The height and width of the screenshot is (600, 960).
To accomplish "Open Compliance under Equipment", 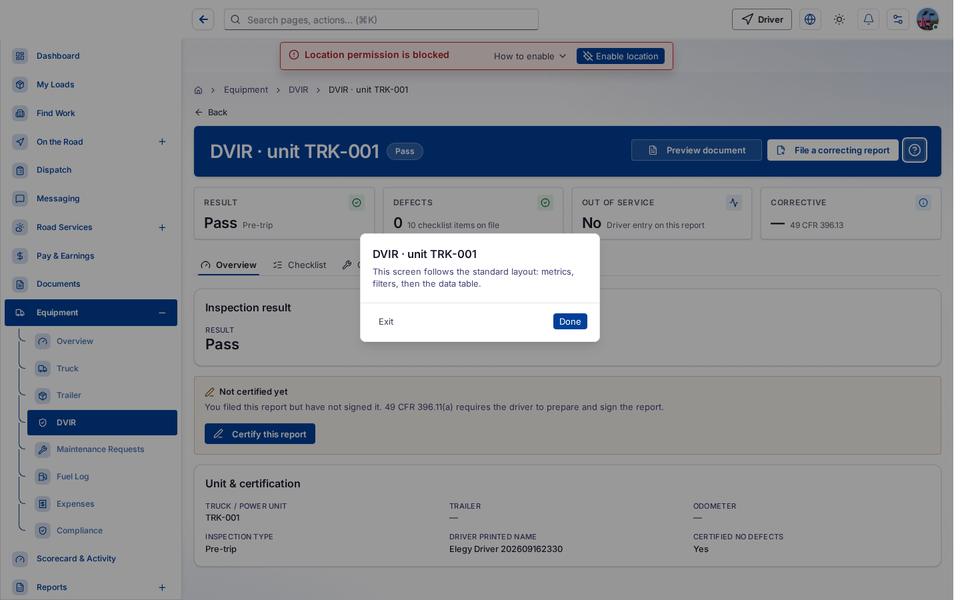I will 102,531.
